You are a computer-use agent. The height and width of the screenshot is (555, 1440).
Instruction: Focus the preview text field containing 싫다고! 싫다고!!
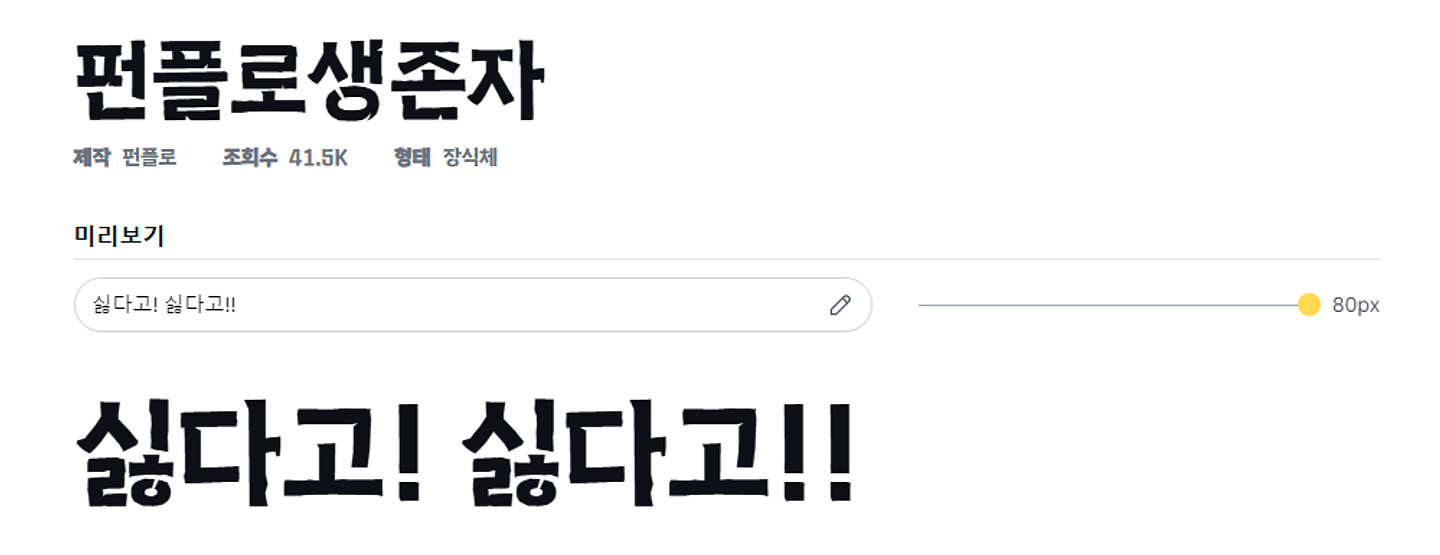pyautogui.click(x=473, y=305)
